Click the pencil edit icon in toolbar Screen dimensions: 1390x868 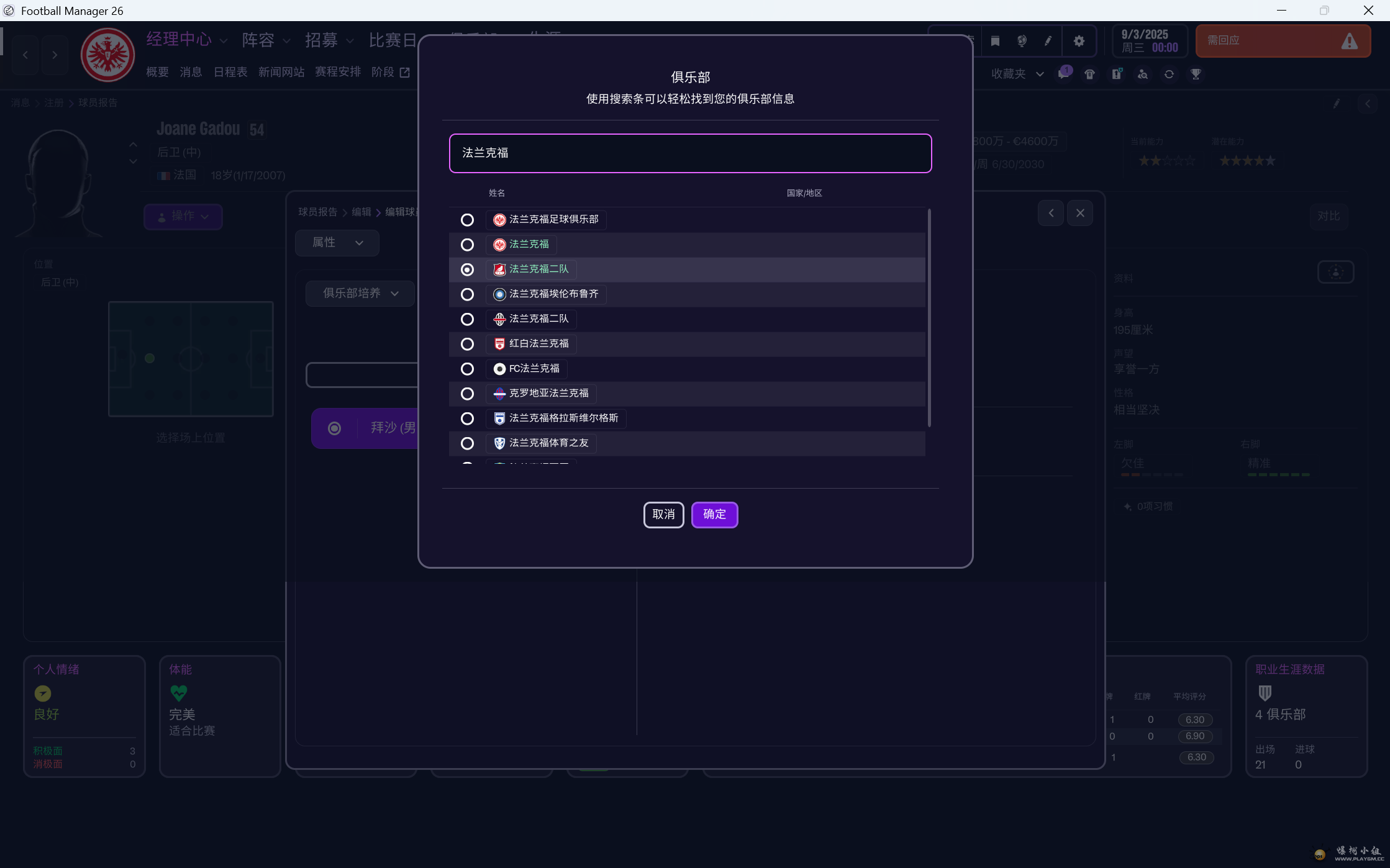pyautogui.click(x=1048, y=41)
